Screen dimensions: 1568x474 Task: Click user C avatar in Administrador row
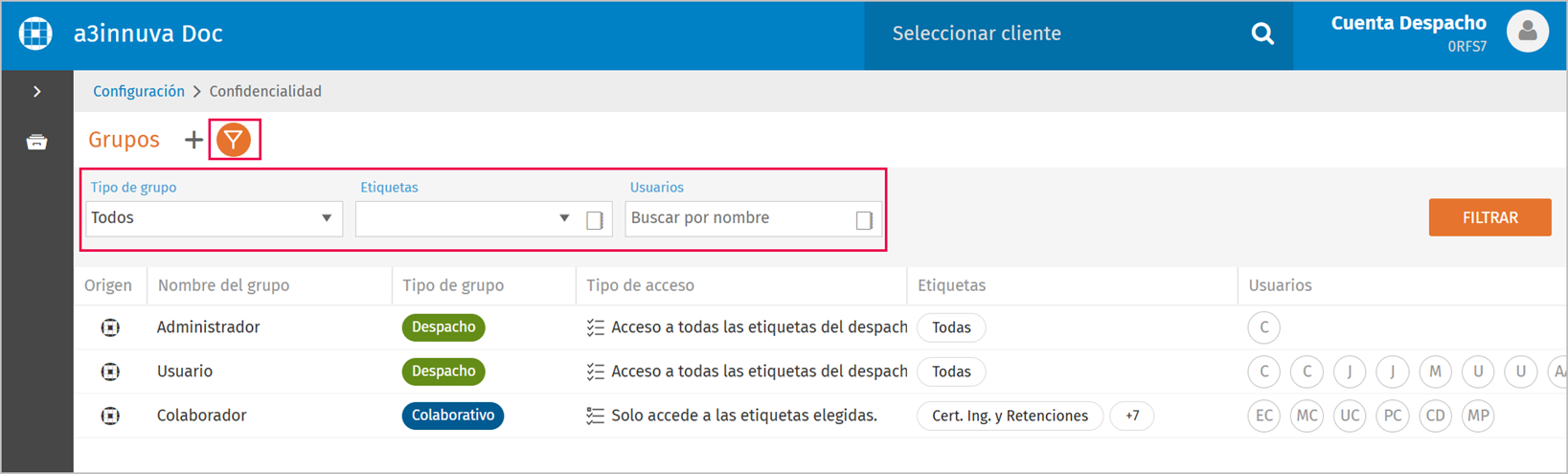(x=1264, y=327)
